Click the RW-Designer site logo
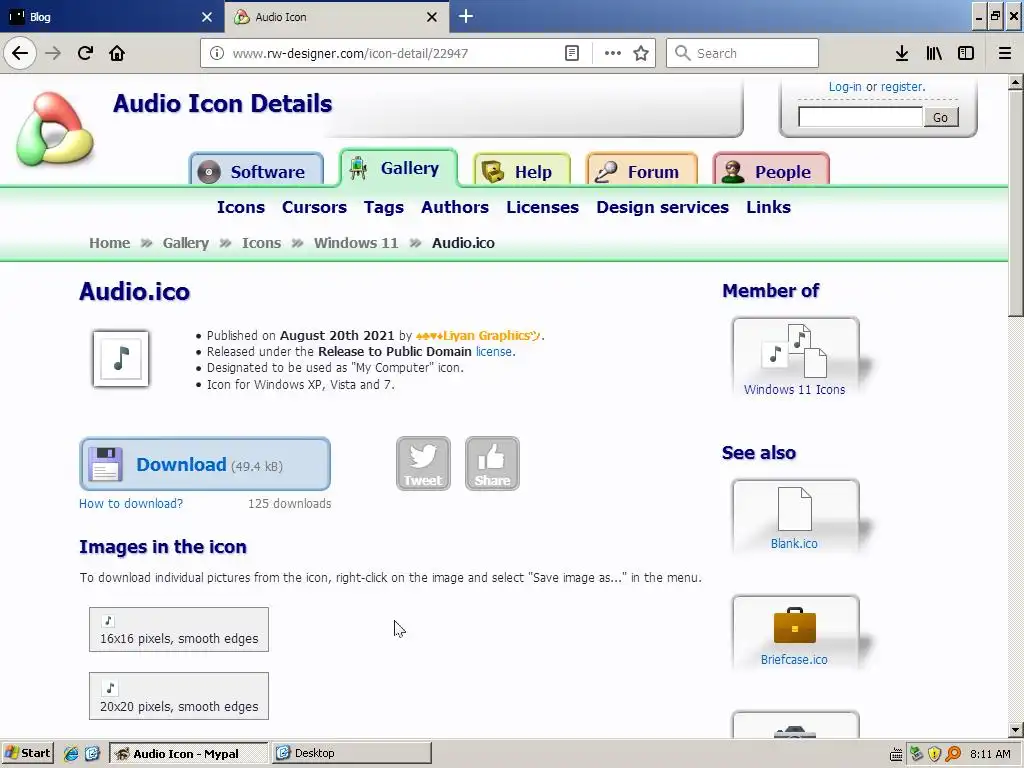The height and width of the screenshot is (768, 1024). [x=55, y=129]
